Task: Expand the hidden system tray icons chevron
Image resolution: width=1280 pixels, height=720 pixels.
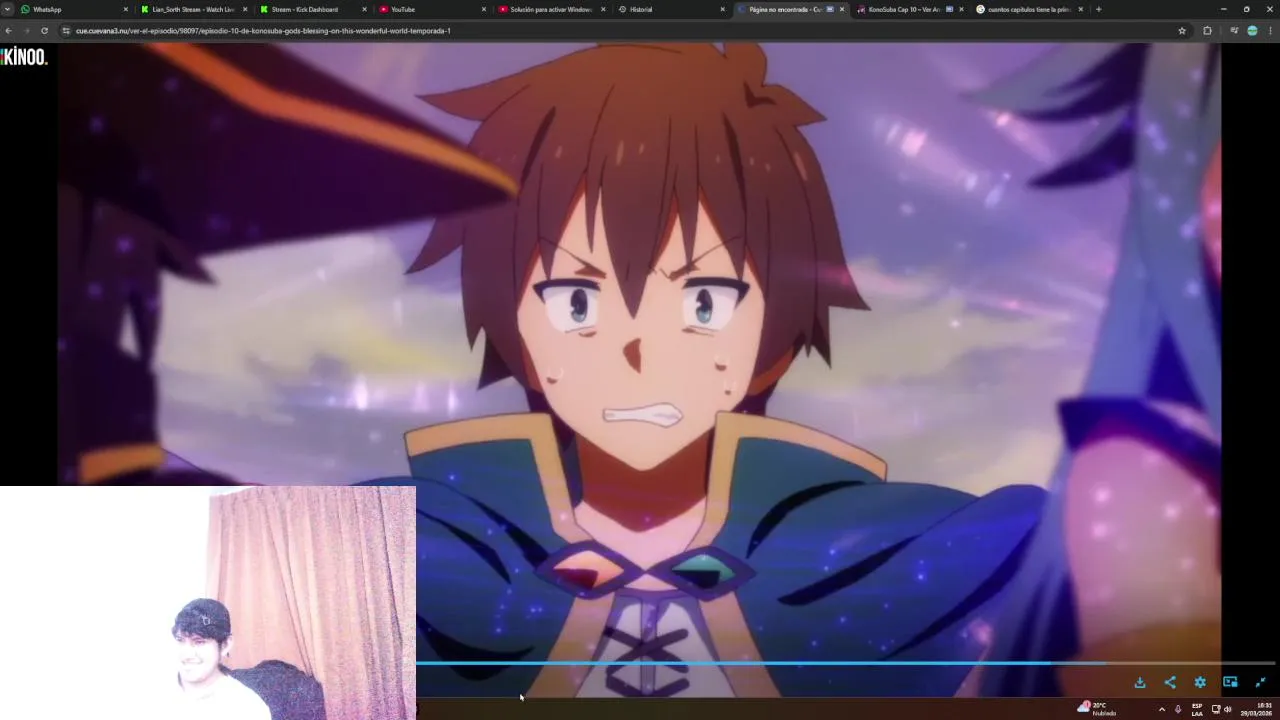Action: click(x=1161, y=709)
